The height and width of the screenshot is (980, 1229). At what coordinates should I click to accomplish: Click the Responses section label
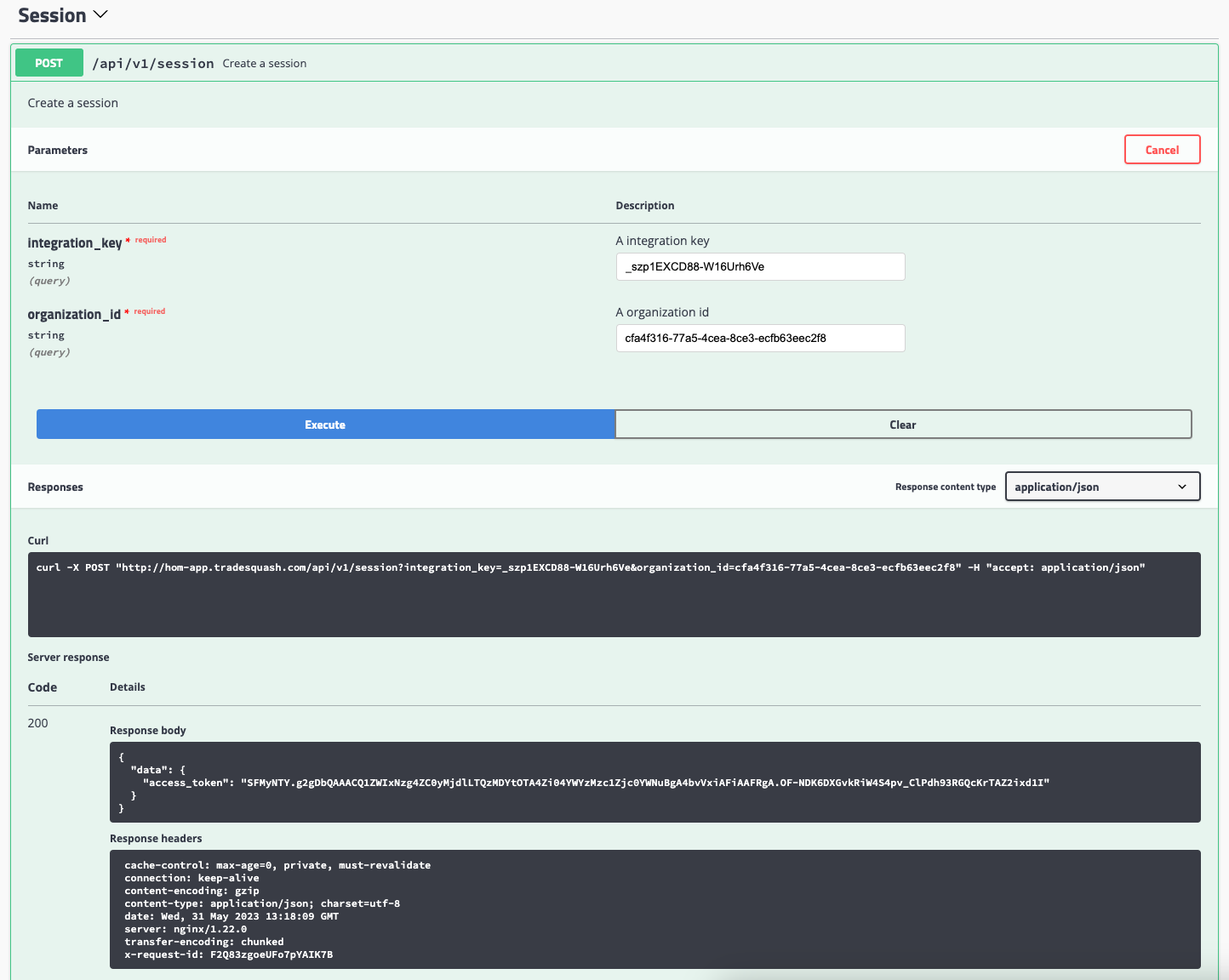(55, 487)
